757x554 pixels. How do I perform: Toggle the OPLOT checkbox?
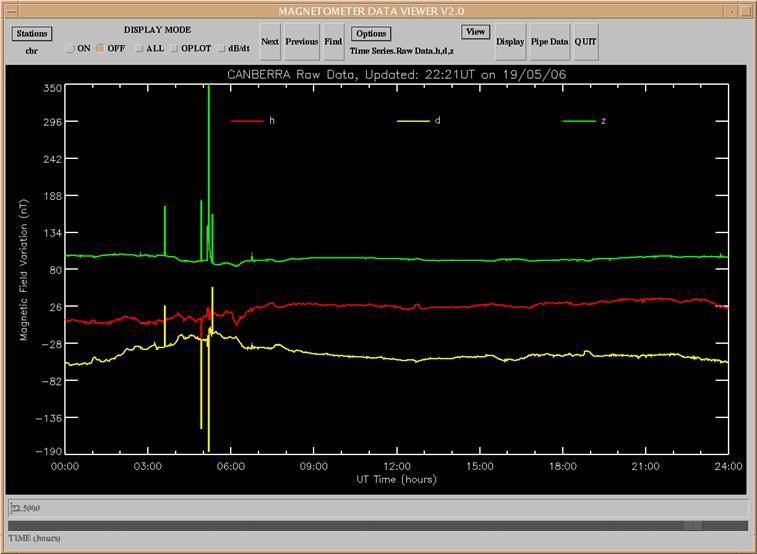(x=173, y=48)
